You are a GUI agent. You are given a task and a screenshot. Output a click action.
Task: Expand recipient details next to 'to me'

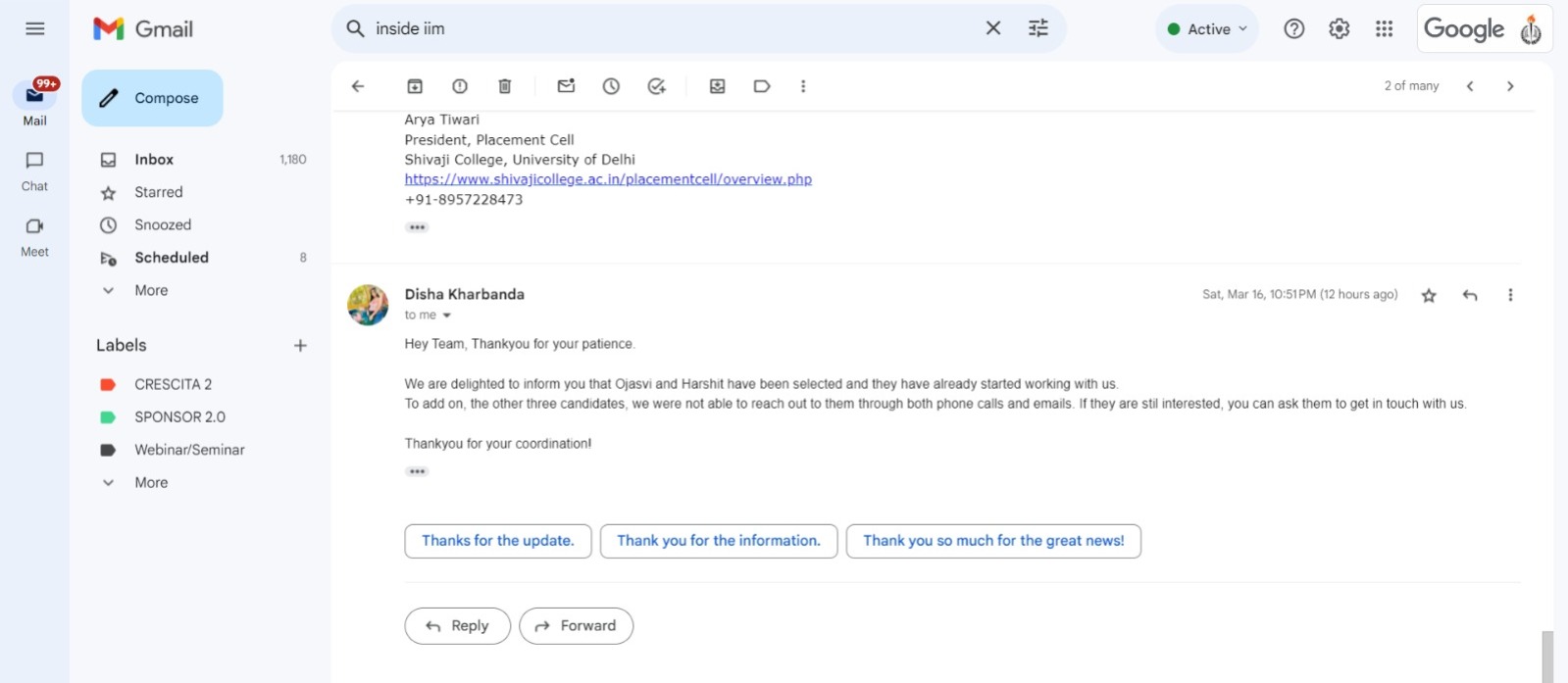(447, 316)
